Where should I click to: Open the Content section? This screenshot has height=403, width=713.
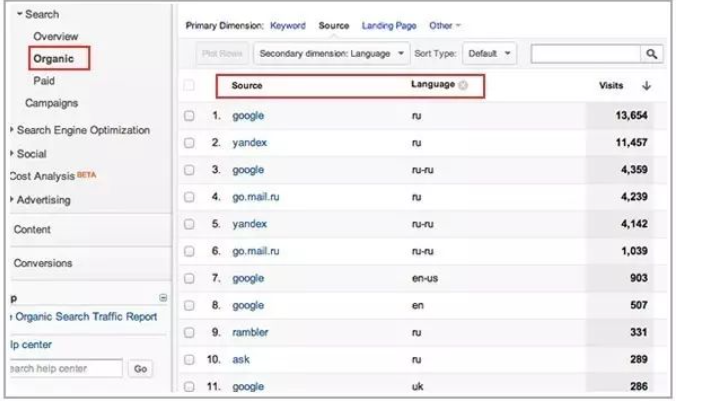32,229
